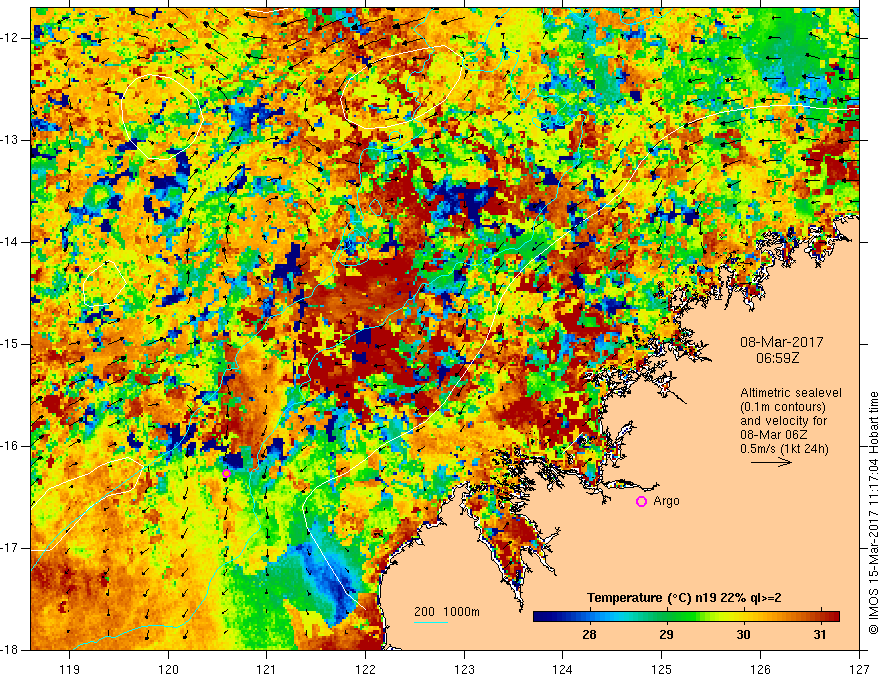Click the color bar value '30'
The width and height of the screenshot is (880, 680).
[743, 635]
